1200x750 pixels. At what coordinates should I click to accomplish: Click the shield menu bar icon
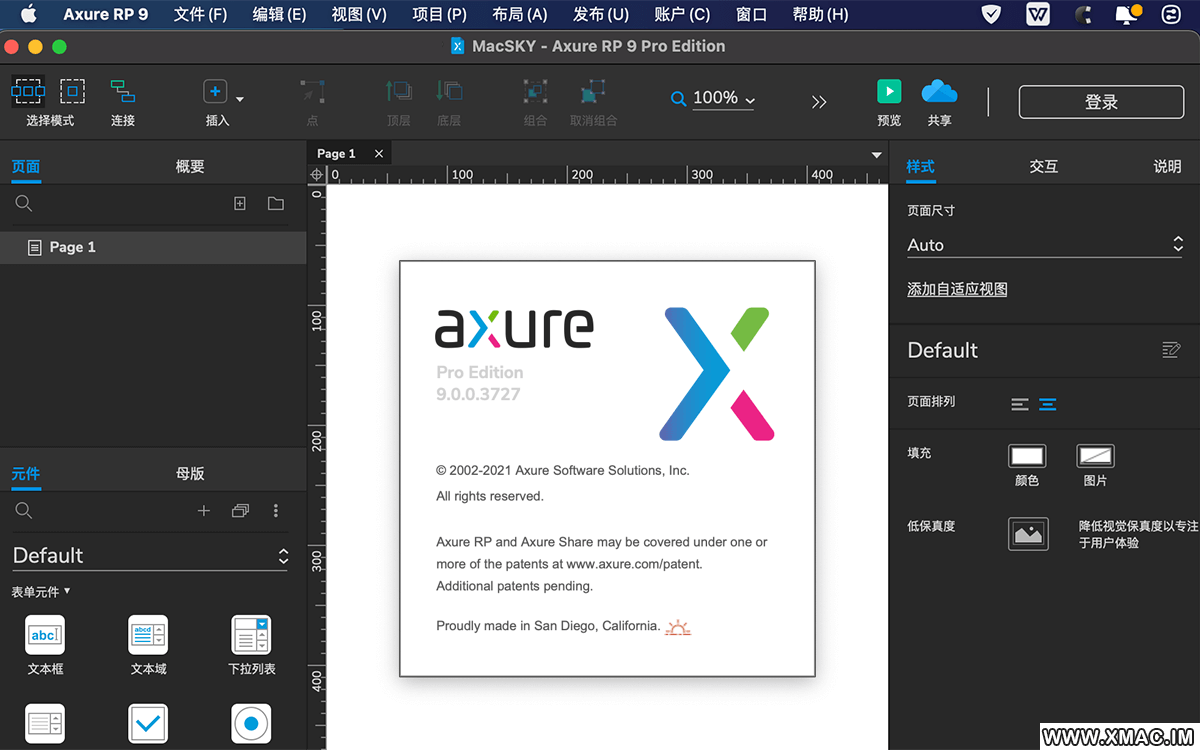click(x=991, y=14)
